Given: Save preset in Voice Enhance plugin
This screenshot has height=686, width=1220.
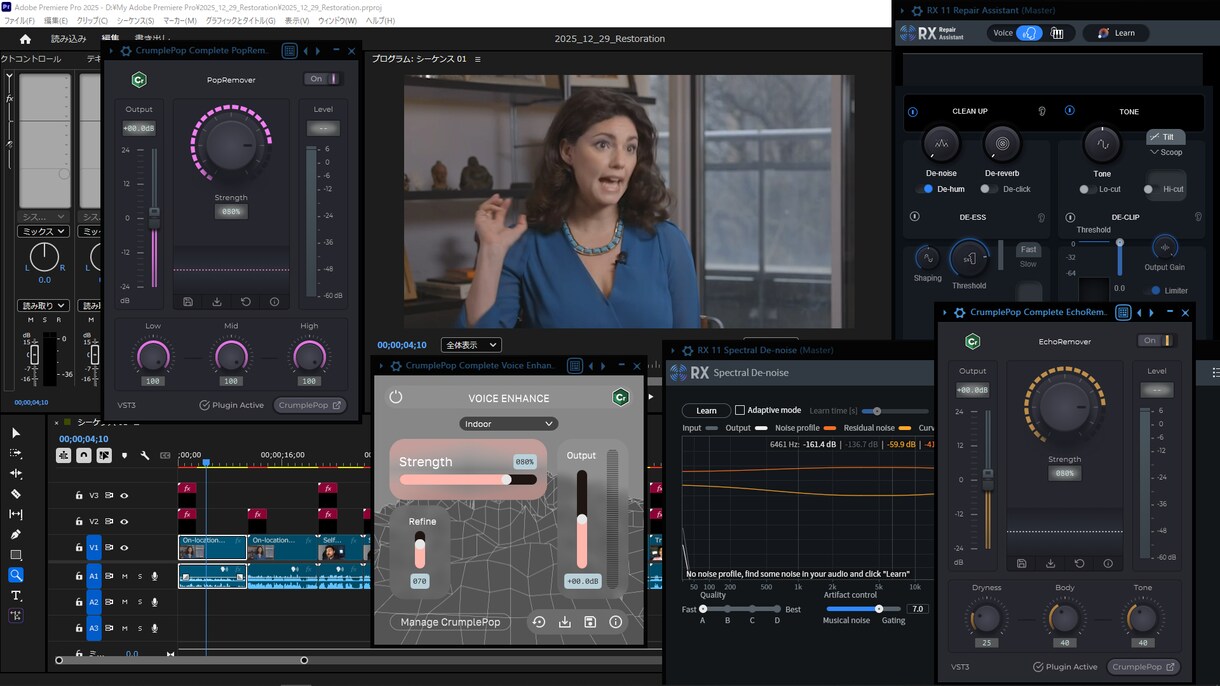Looking at the screenshot, I should [x=590, y=622].
